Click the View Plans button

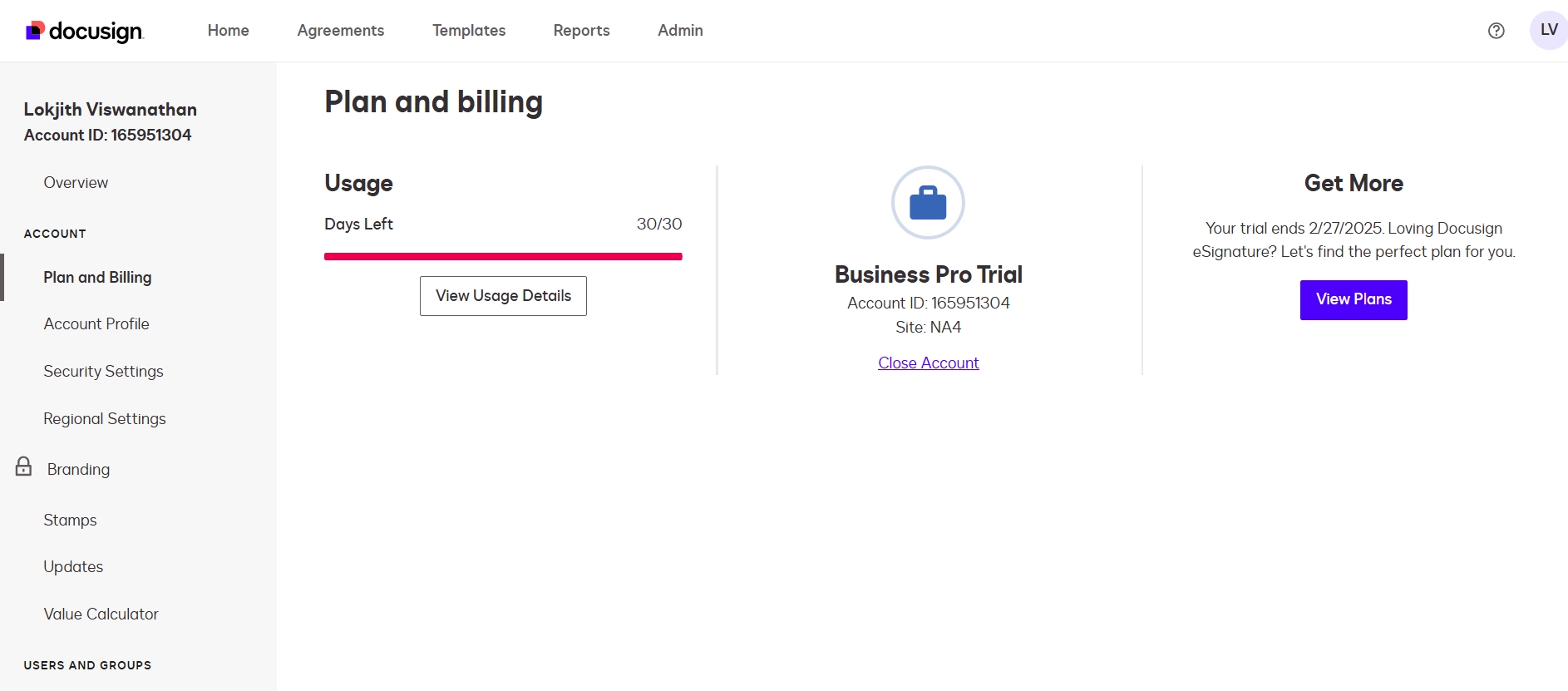coord(1354,300)
